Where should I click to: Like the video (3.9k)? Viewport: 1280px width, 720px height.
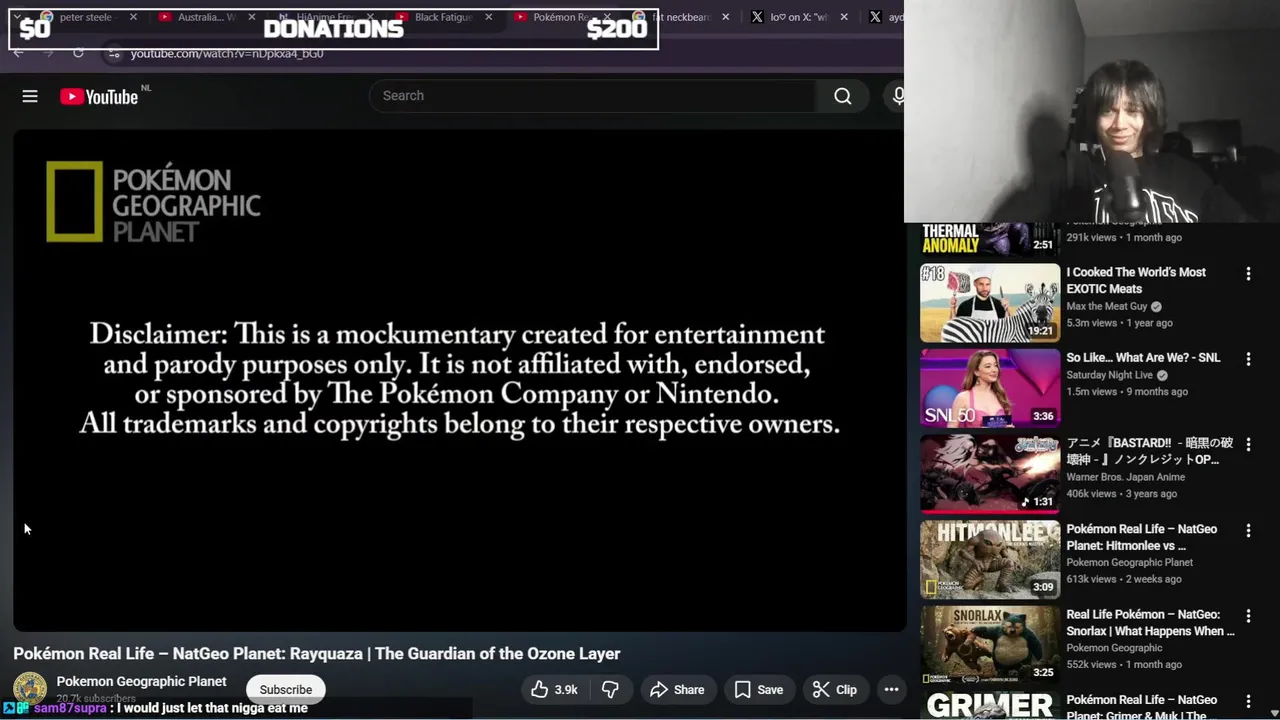pos(555,689)
